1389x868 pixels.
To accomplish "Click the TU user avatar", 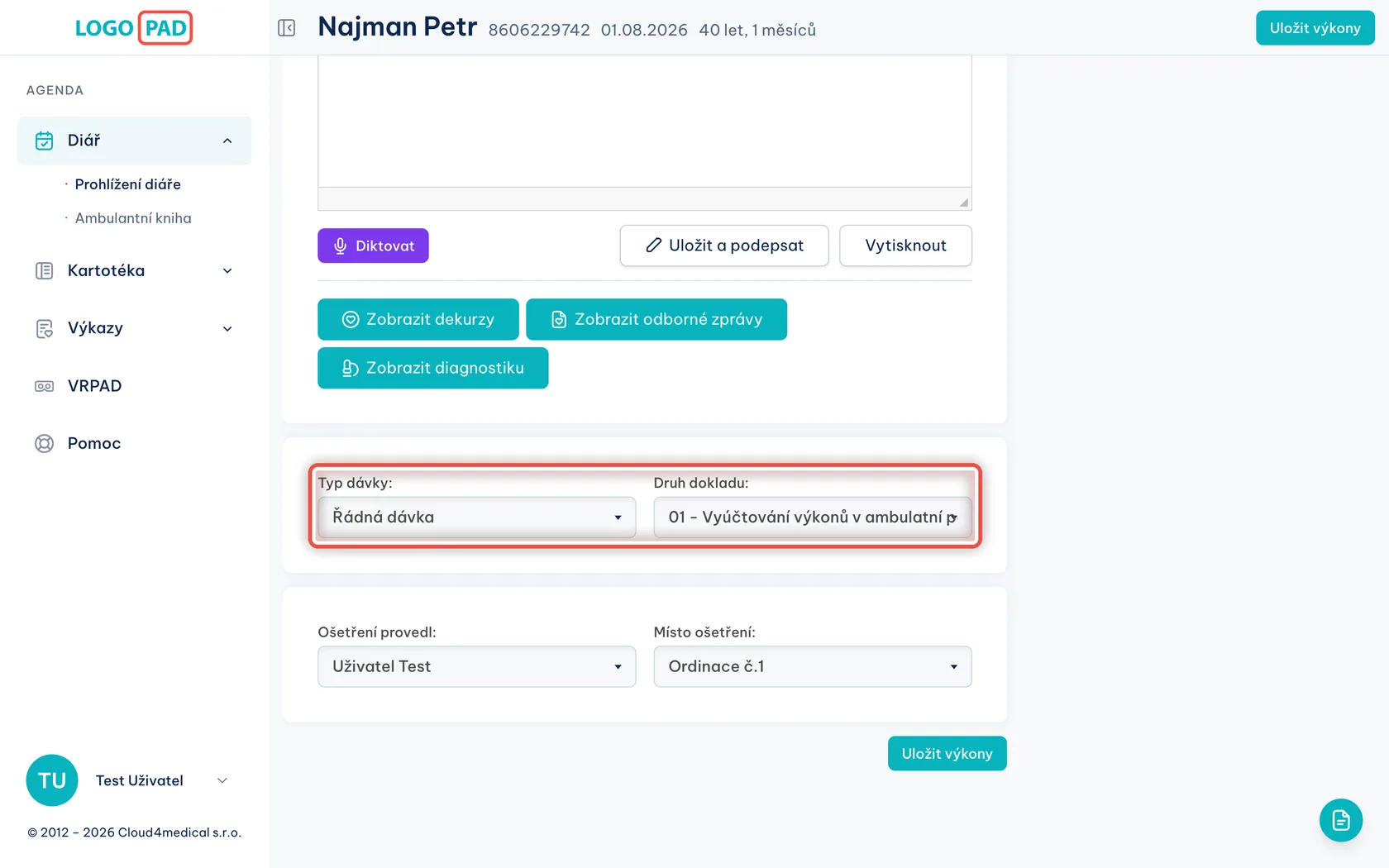I will click(x=52, y=780).
